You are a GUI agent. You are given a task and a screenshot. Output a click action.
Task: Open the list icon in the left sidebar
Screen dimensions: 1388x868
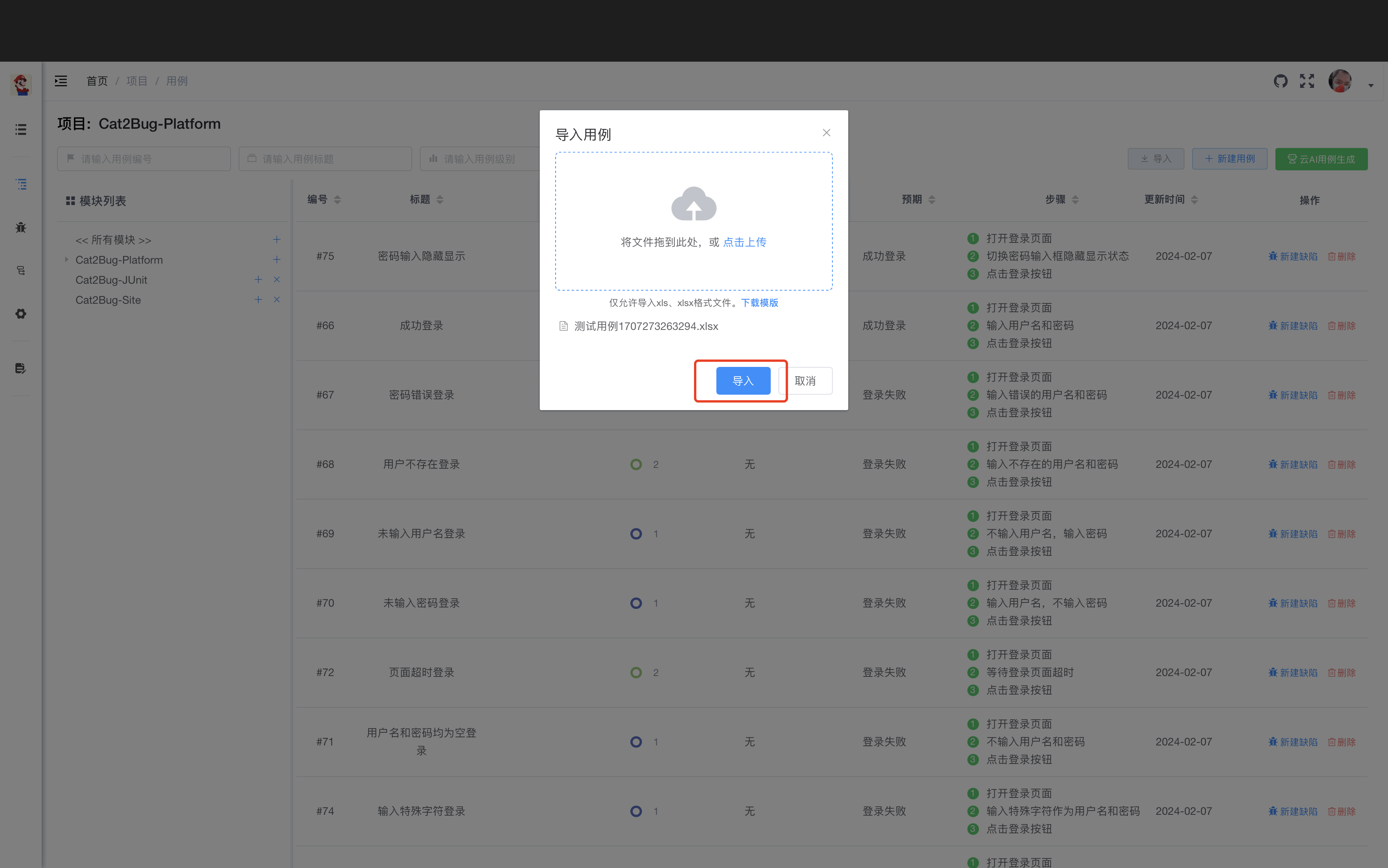click(21, 130)
